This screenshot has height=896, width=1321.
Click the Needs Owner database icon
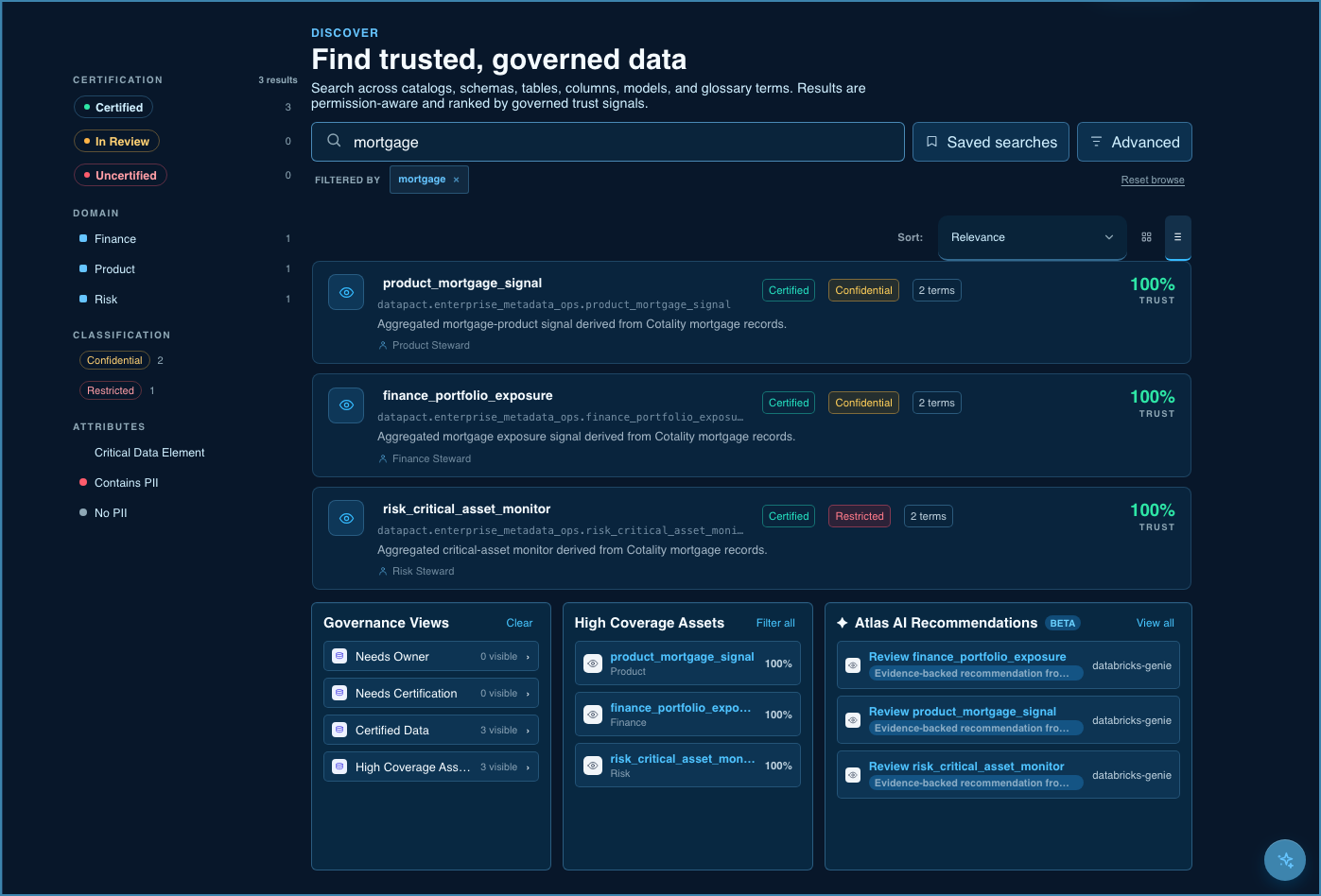pos(339,656)
